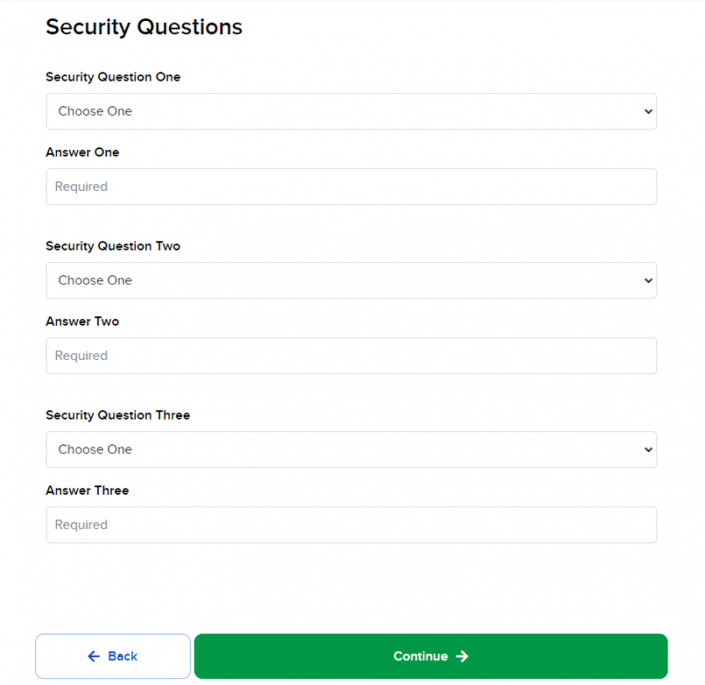Image resolution: width=705 pixels, height=685 pixels.
Task: Select the Answer Three text box
Action: (x=350, y=525)
